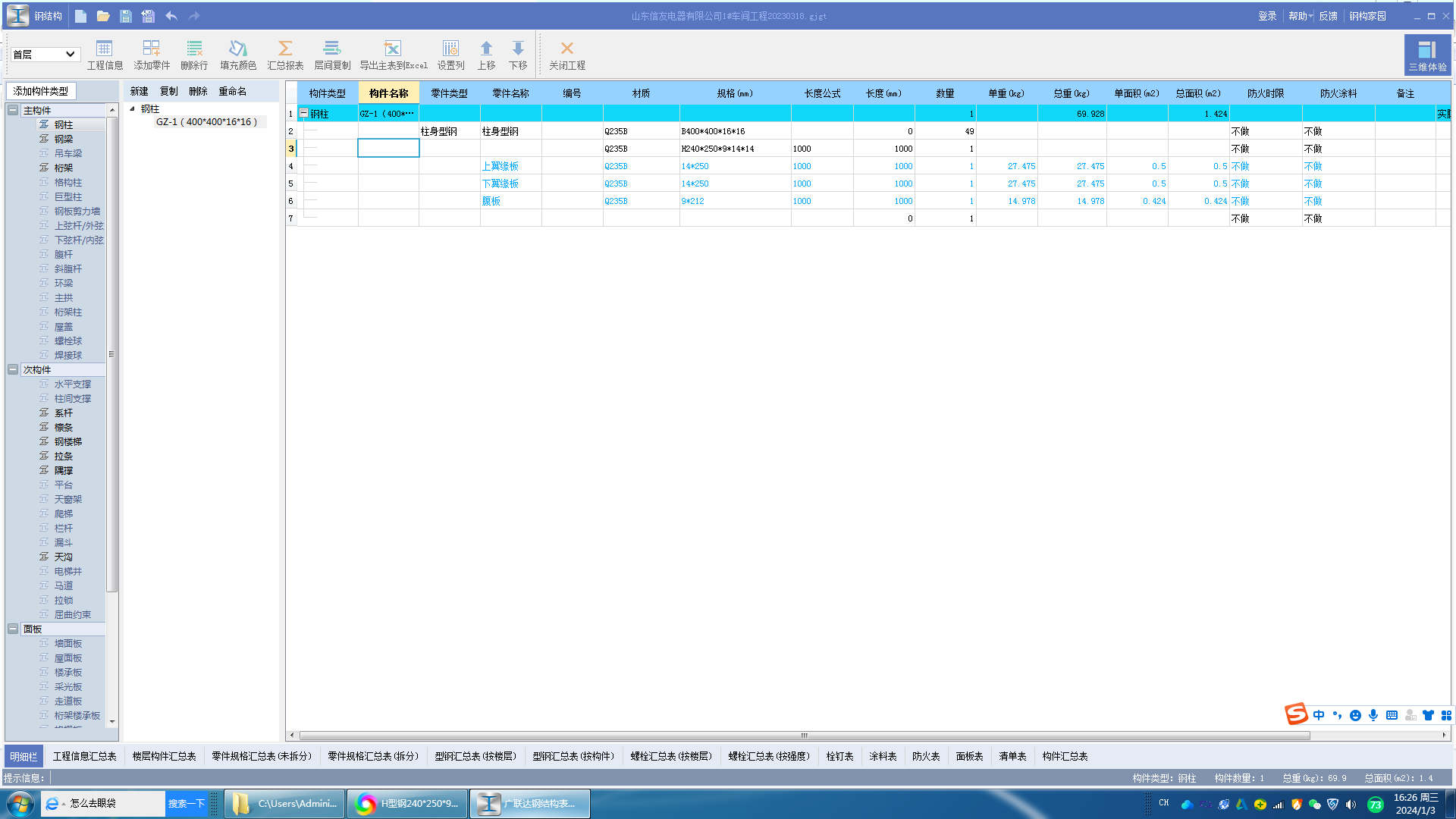Click the left tree scroll down arrow

pyautogui.click(x=112, y=723)
